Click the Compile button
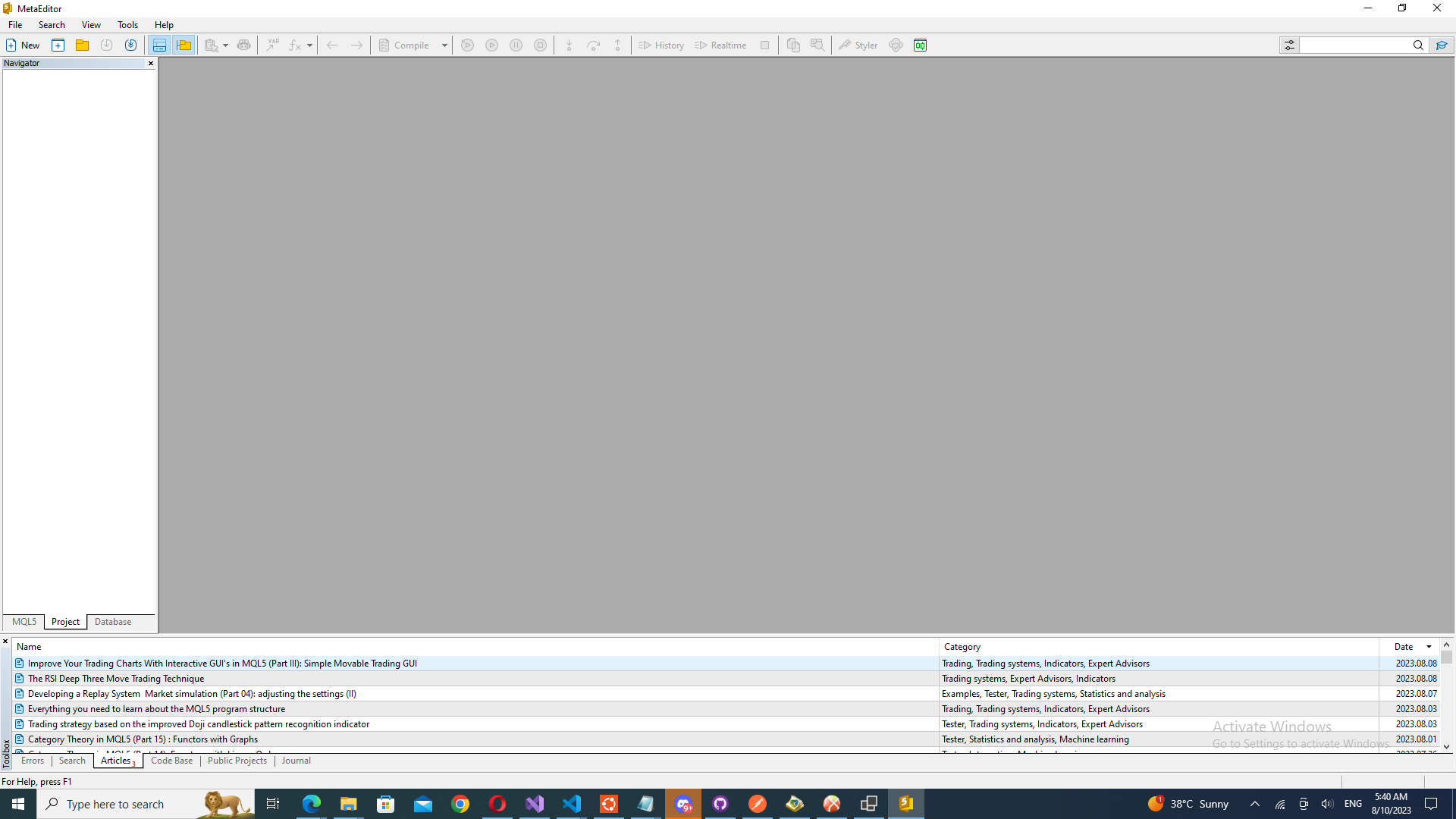This screenshot has height=819, width=1456. tap(405, 45)
